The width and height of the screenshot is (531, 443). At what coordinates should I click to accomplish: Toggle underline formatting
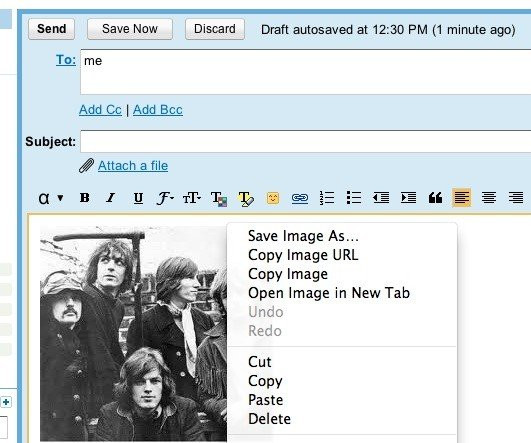pyautogui.click(x=138, y=198)
